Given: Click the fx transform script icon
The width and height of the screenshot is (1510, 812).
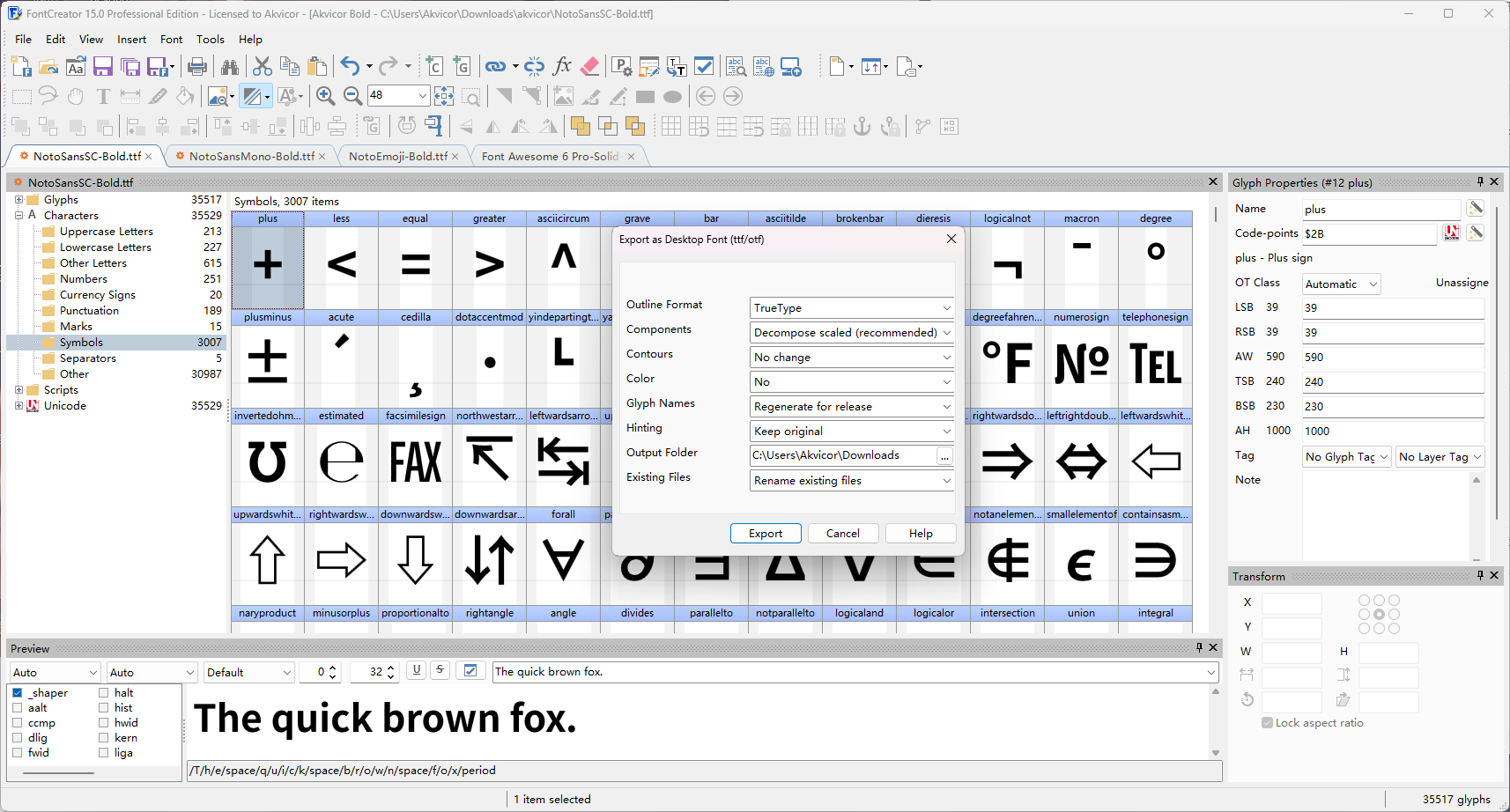Looking at the screenshot, I should tap(562, 67).
